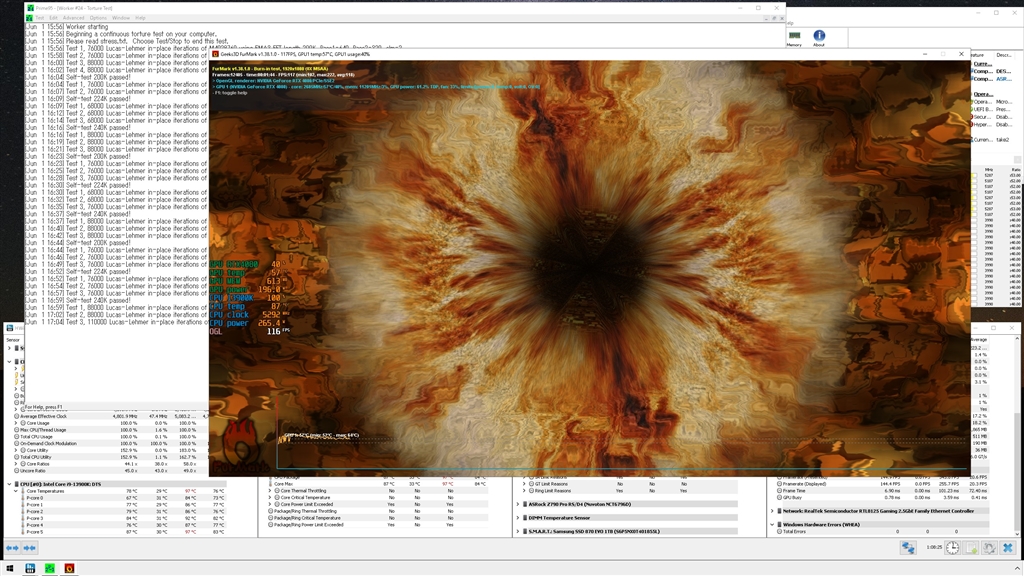Click the Windows Start button
The image size is (1024, 576).
click(x=11, y=569)
